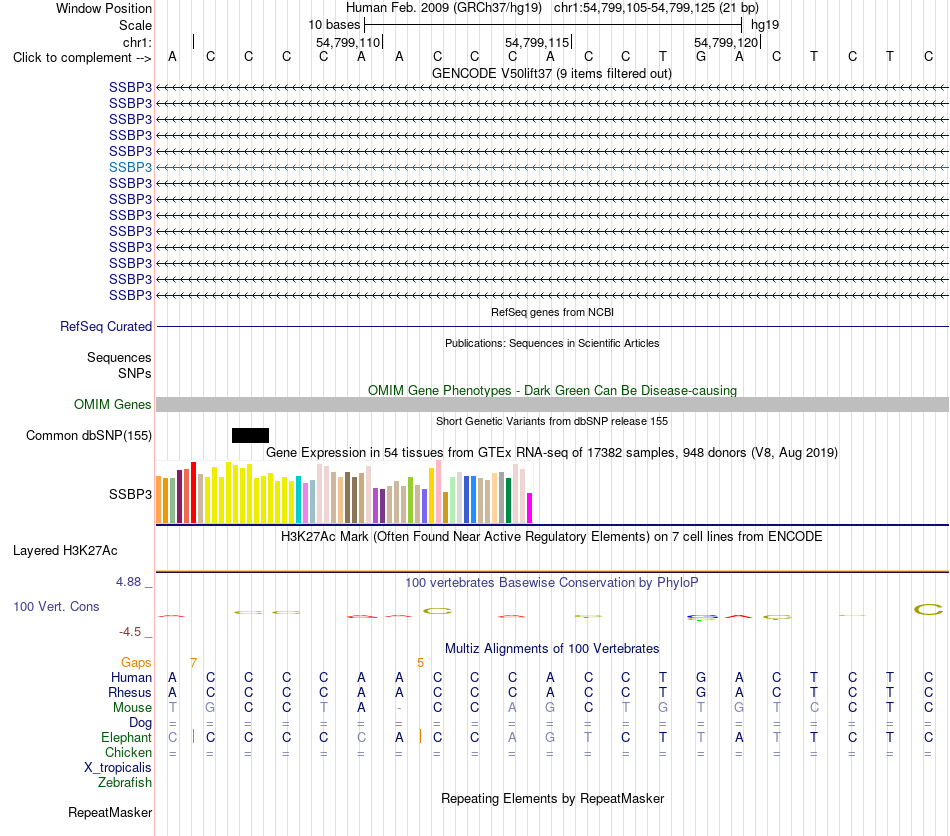Open GTEx Gene Expression in 54 tissues title
This screenshot has width=950, height=836.
coord(552,453)
